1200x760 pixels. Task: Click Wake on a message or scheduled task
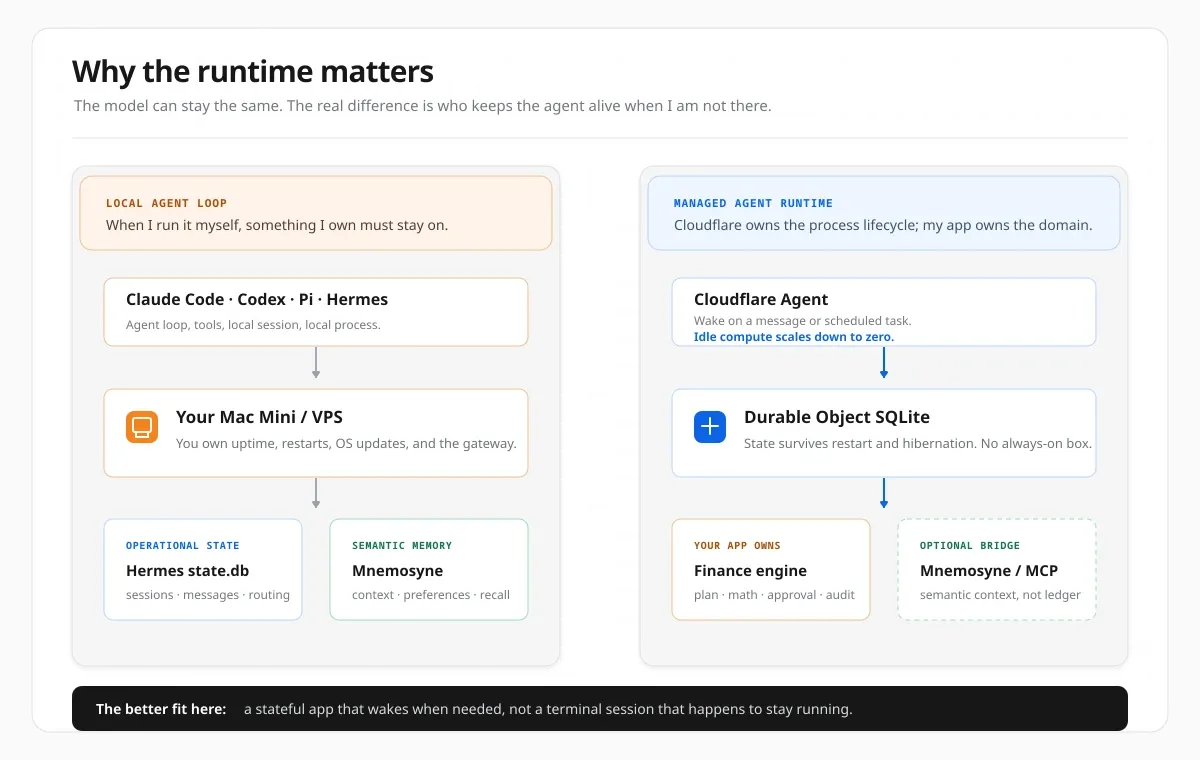[x=803, y=321]
